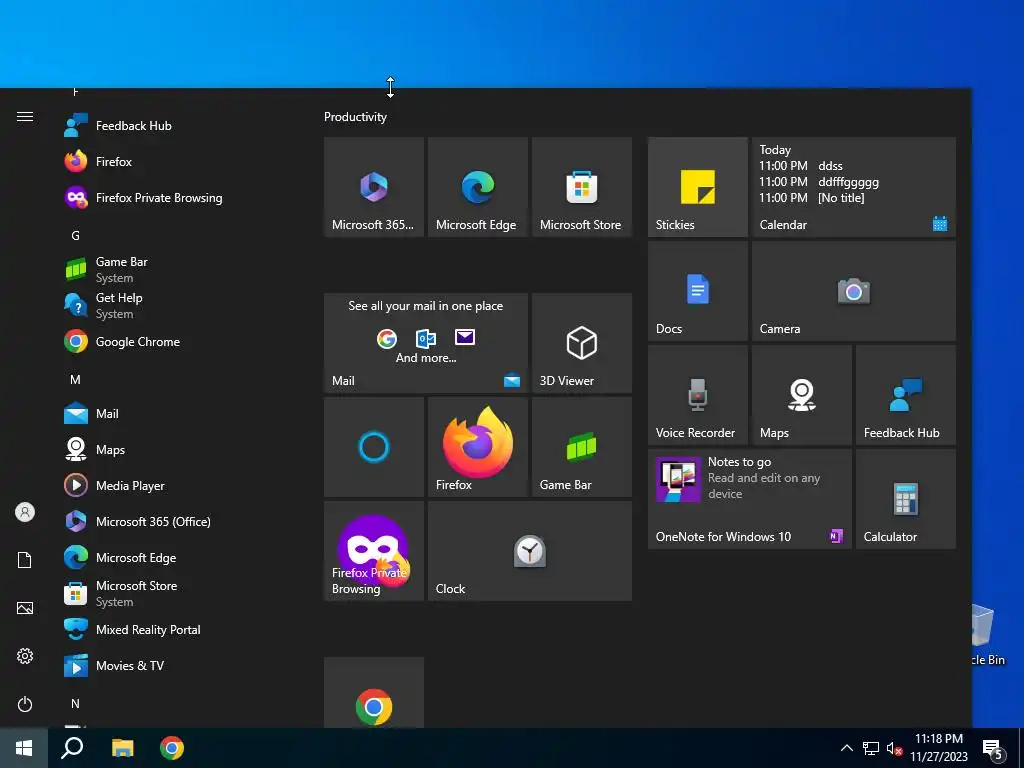Open Feedback Hub from the app list
Viewport: 1024px width, 768px height.
point(176,125)
